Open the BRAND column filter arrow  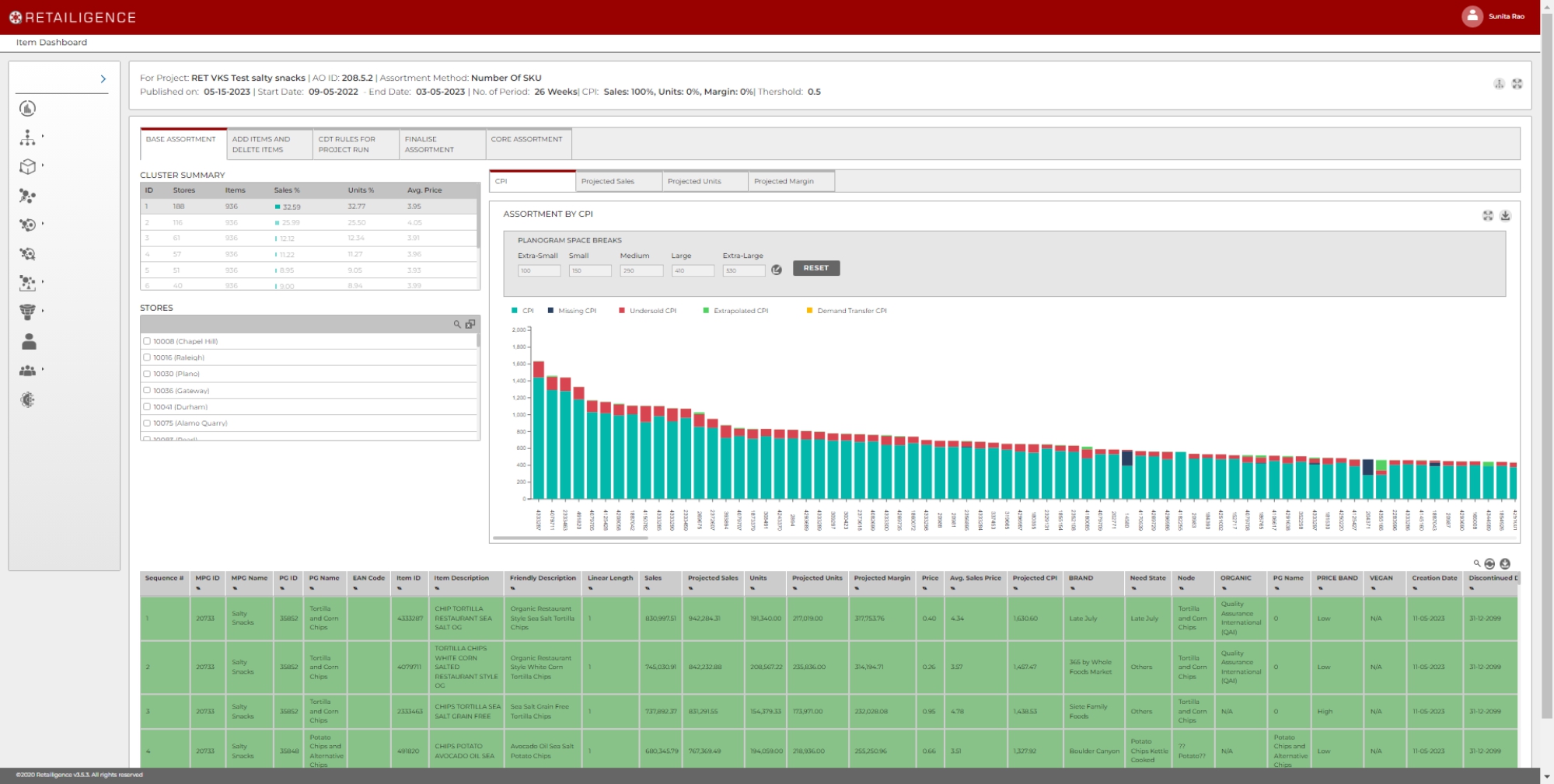[x=1072, y=588]
